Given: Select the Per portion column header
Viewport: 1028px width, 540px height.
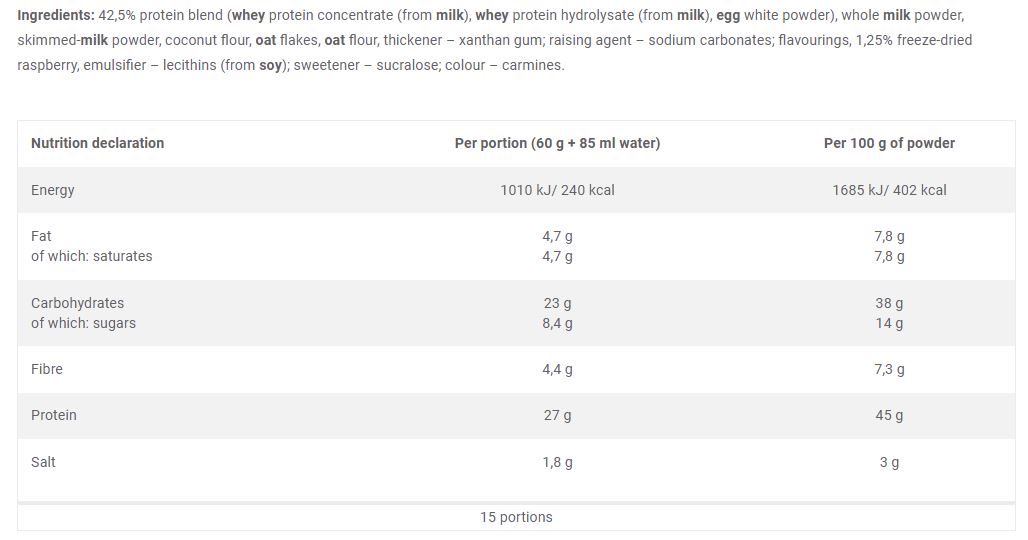Looking at the screenshot, I should (557, 143).
